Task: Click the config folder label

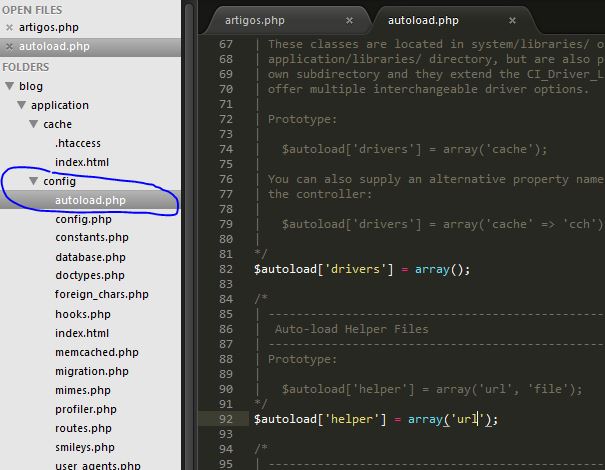Action: [59, 181]
